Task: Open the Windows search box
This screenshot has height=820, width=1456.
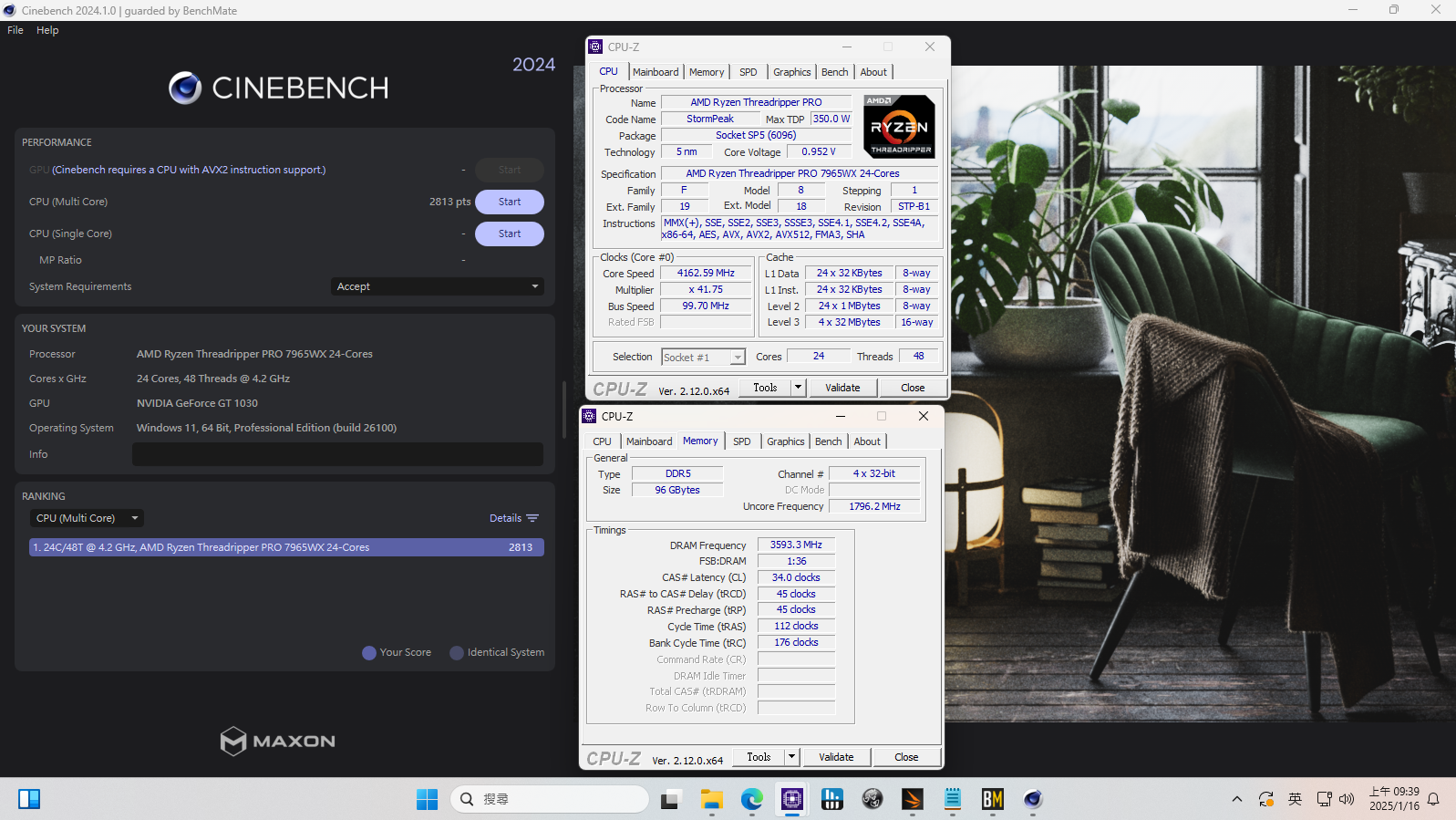Action: click(x=549, y=799)
